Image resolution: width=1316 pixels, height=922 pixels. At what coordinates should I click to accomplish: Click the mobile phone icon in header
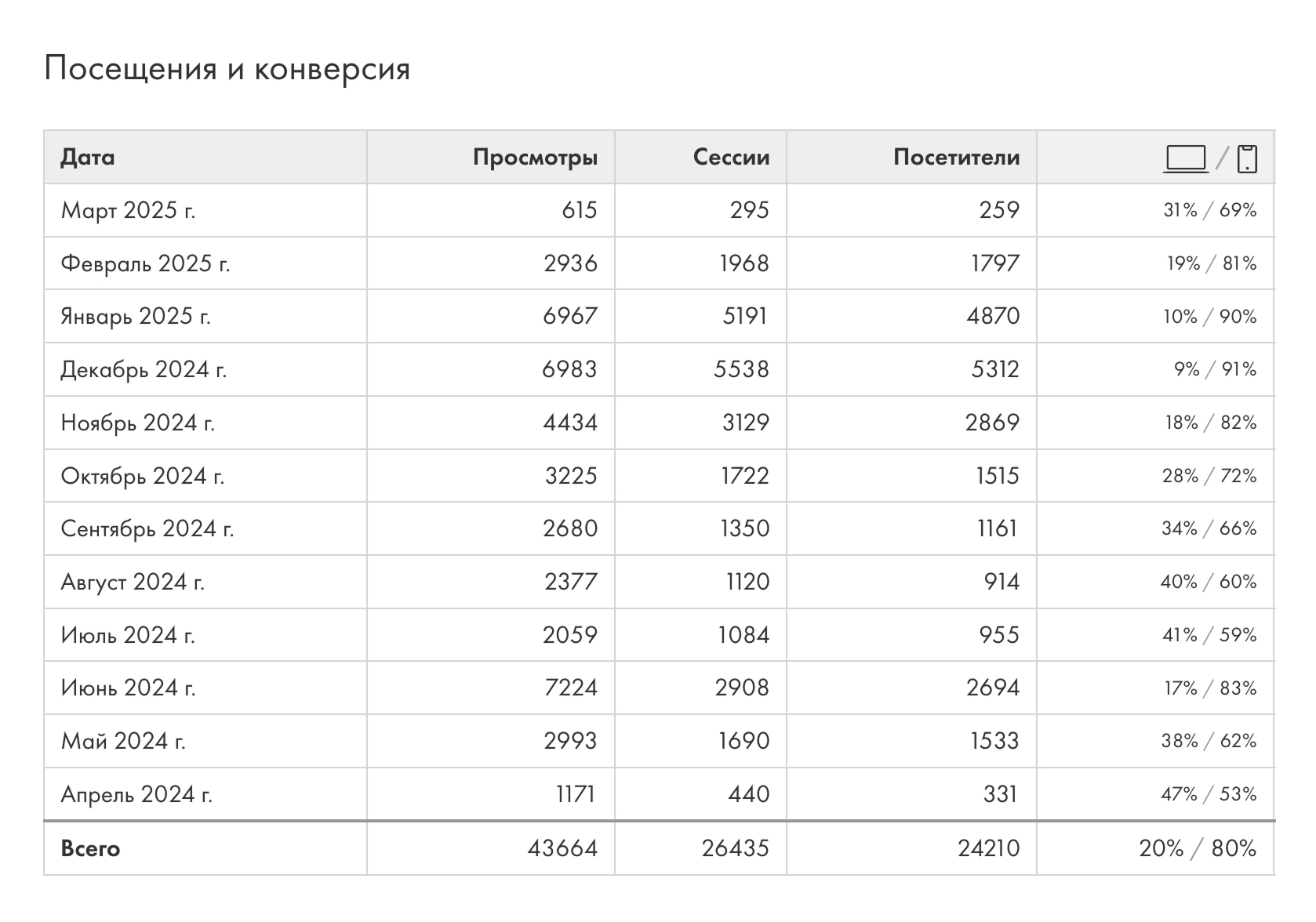(1247, 158)
